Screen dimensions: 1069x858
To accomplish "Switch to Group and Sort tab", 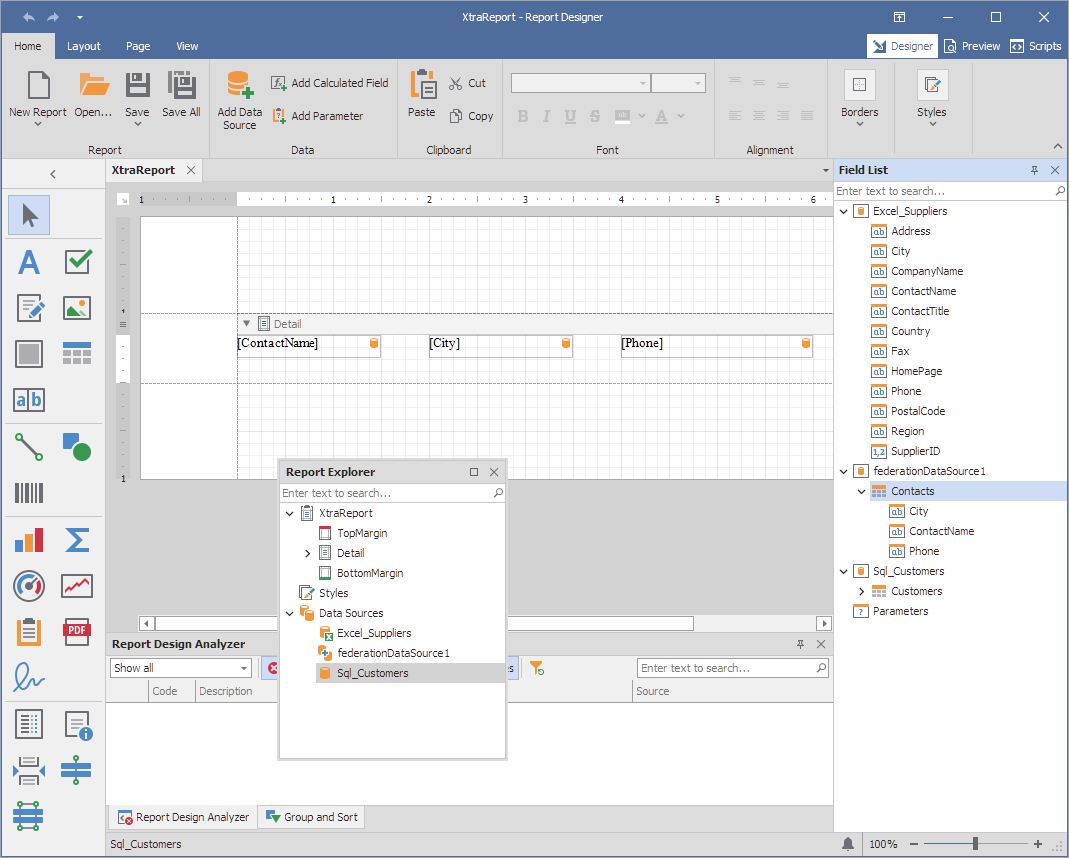I will pyautogui.click(x=312, y=816).
